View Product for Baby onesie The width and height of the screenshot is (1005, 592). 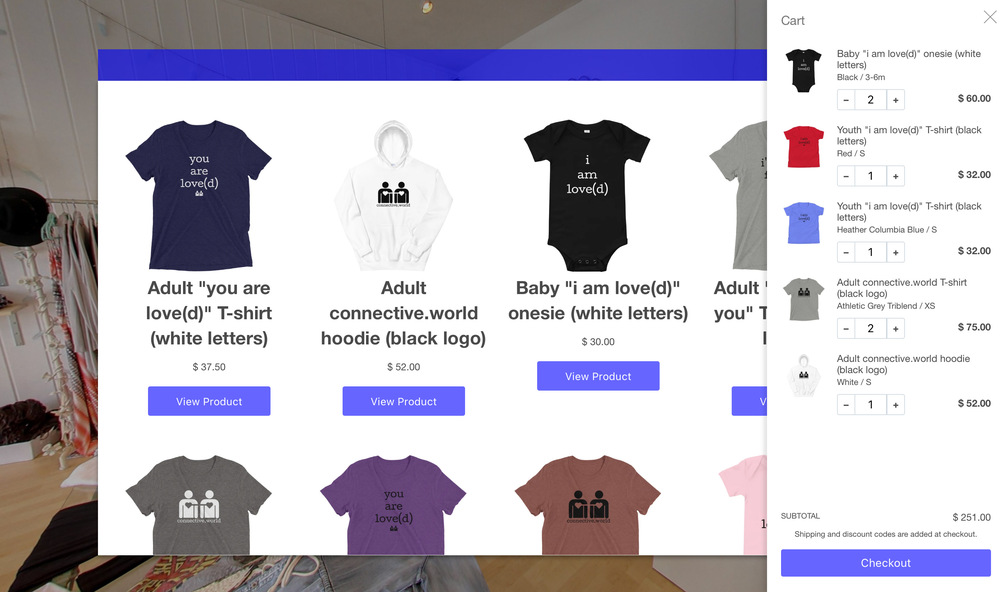click(598, 376)
